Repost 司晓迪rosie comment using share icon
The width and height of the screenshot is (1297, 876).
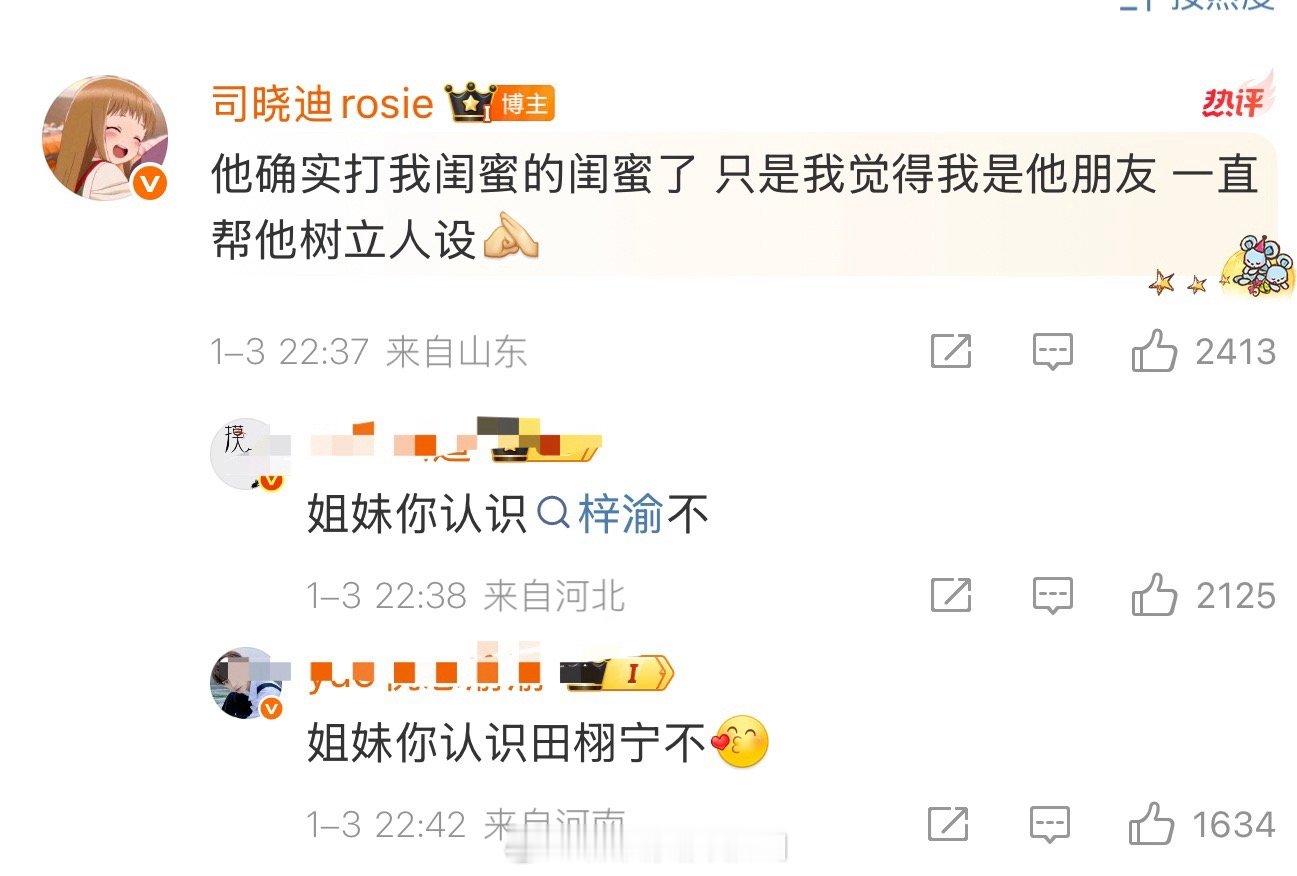[951, 352]
